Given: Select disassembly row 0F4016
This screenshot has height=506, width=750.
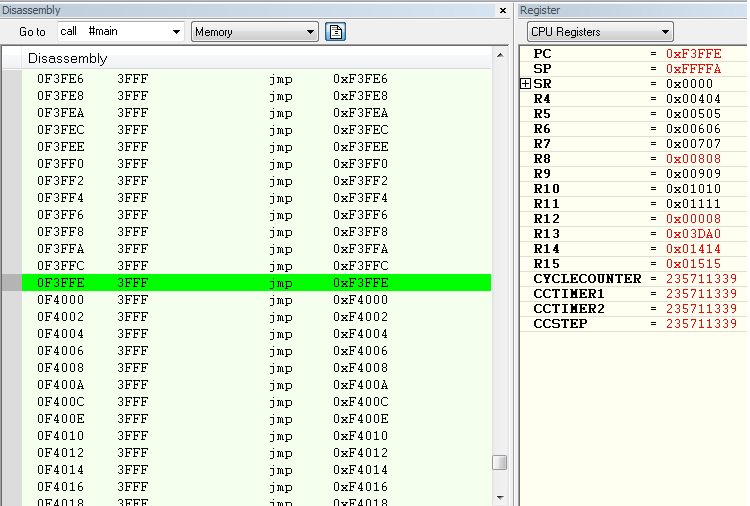Looking at the screenshot, I should click(x=256, y=486).
